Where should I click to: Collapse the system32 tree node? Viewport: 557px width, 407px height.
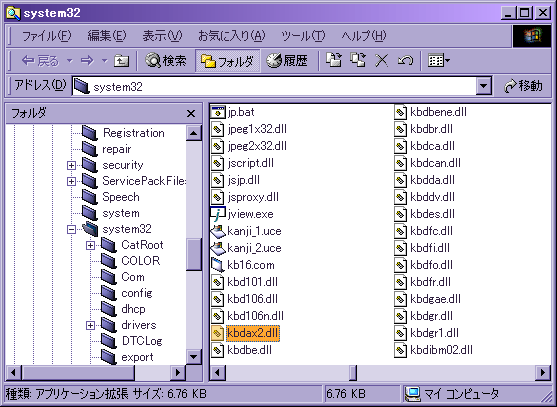tap(71, 229)
